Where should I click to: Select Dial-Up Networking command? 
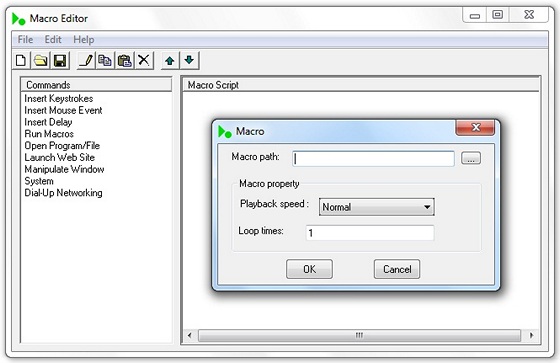pyautogui.click(x=63, y=193)
